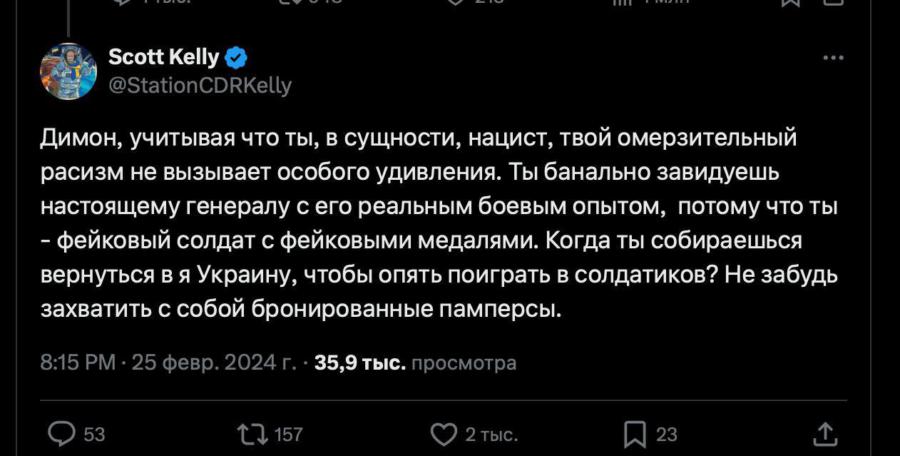The width and height of the screenshot is (900, 456).
Task: Click the blue verified badge
Action: click(x=237, y=57)
